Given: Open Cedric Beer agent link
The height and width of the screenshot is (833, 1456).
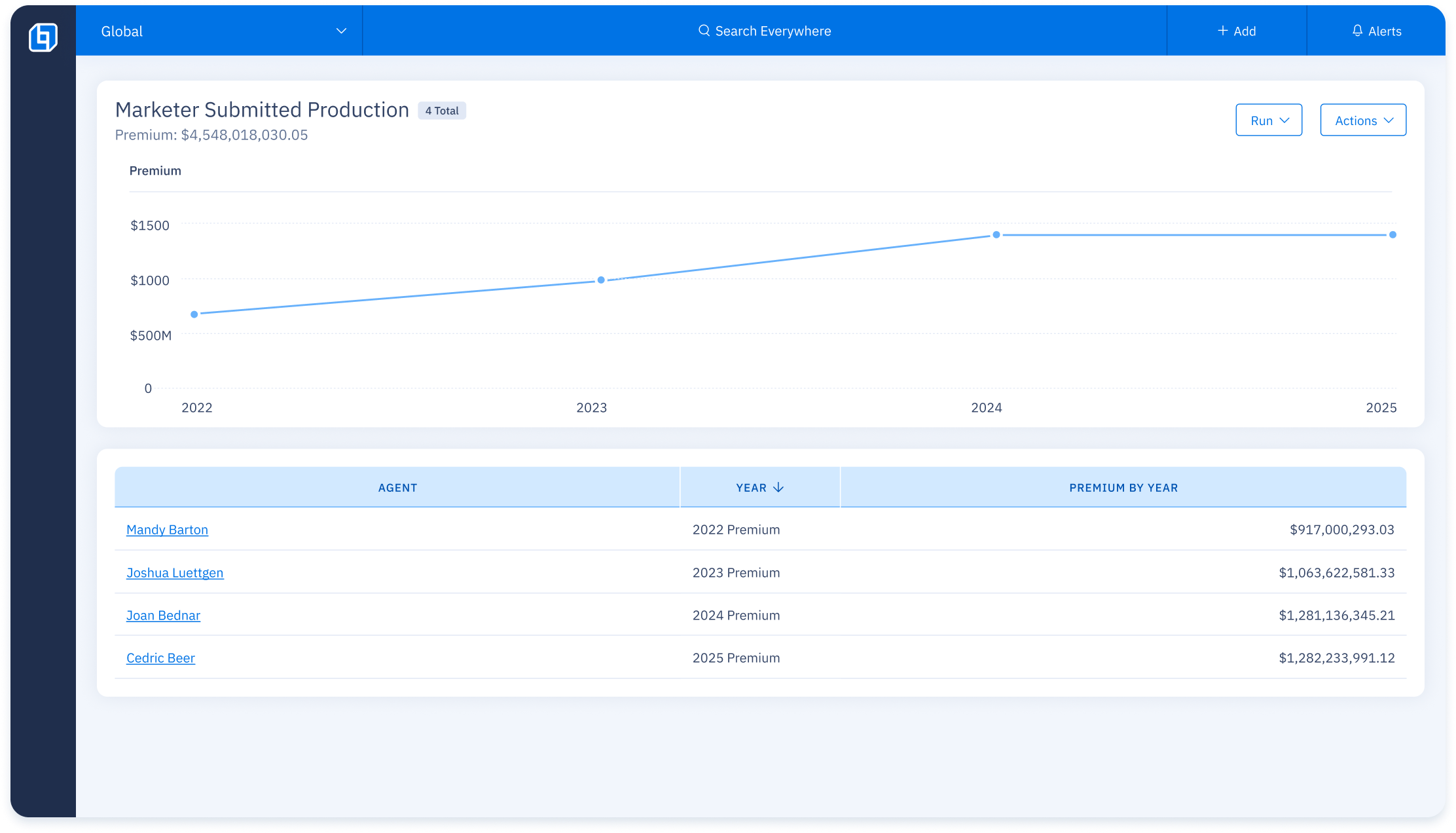Looking at the screenshot, I should (160, 658).
